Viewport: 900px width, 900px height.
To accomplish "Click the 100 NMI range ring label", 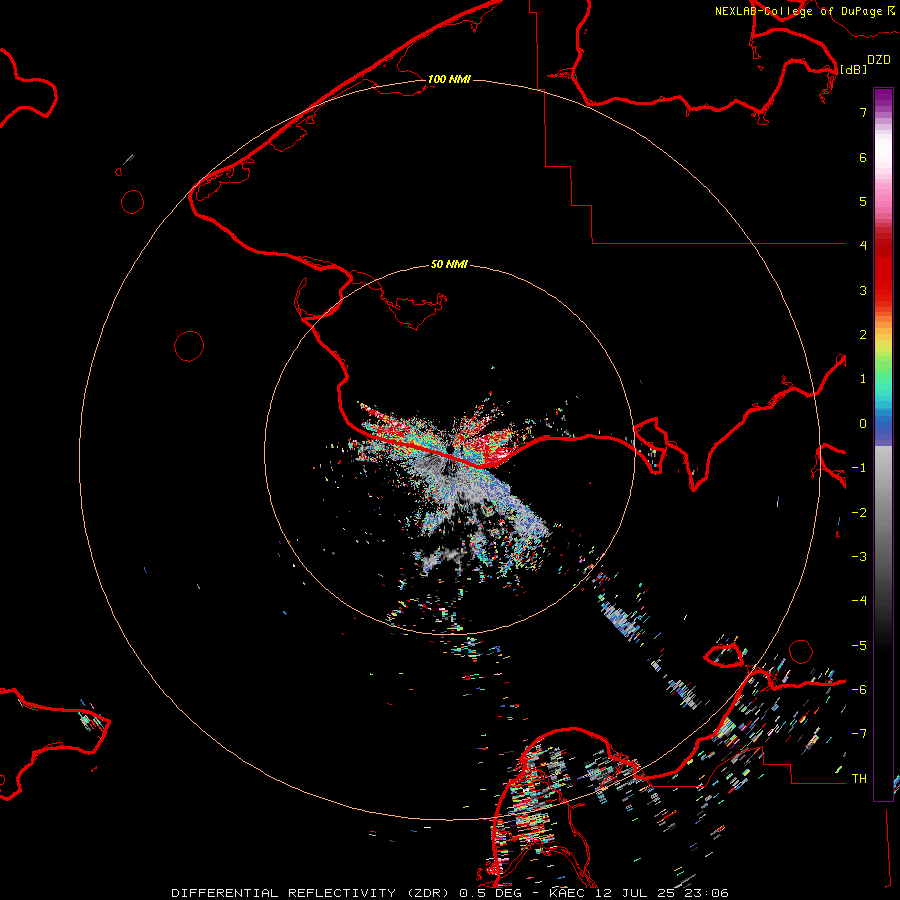I will coord(449,79).
